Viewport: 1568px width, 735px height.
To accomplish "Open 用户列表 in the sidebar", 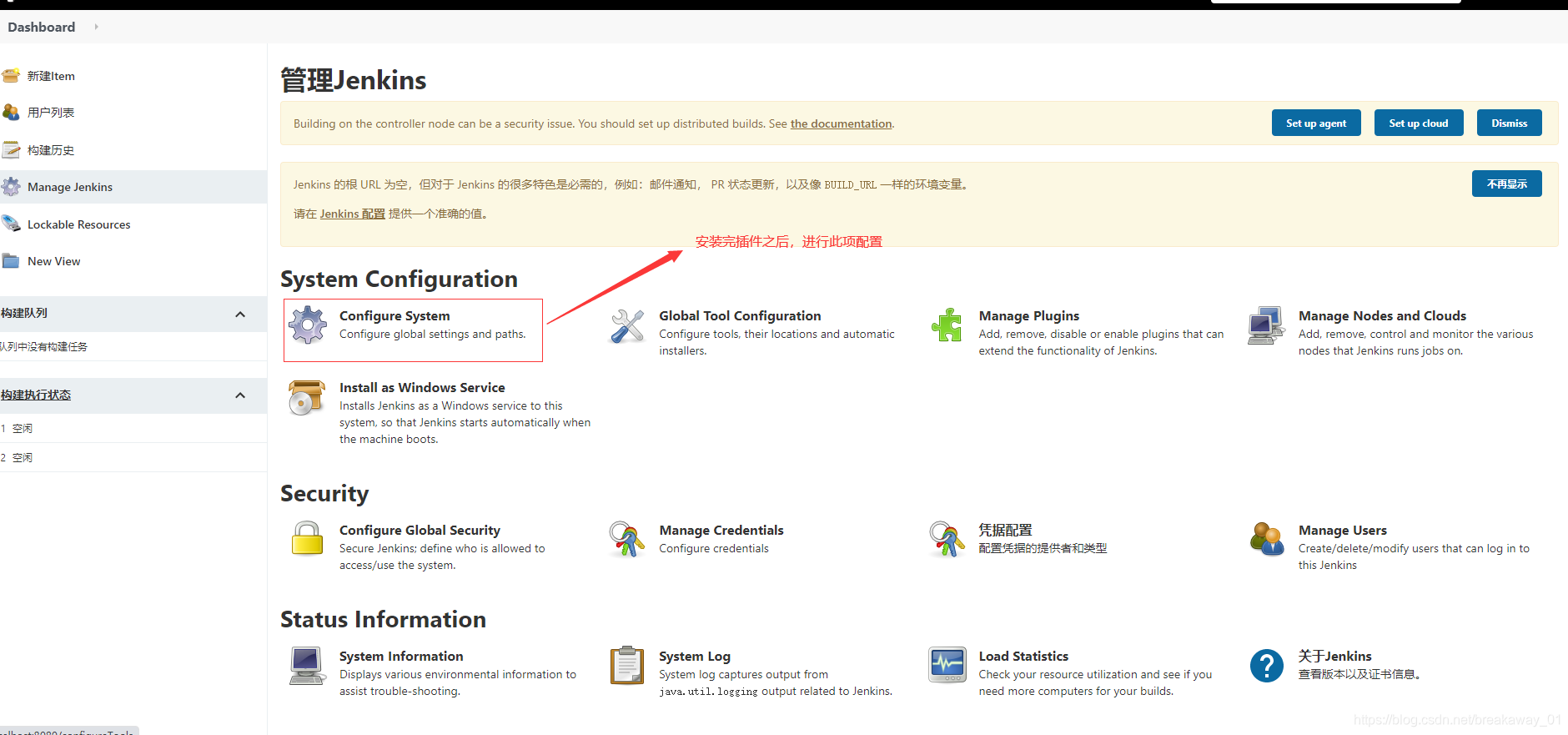I will coord(51,113).
